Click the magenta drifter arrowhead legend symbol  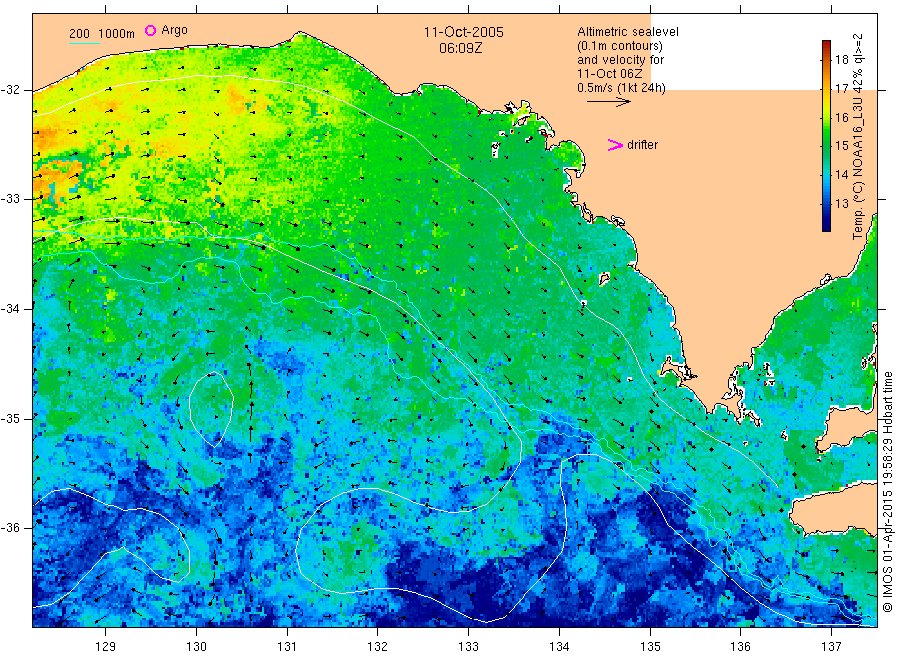(615, 145)
